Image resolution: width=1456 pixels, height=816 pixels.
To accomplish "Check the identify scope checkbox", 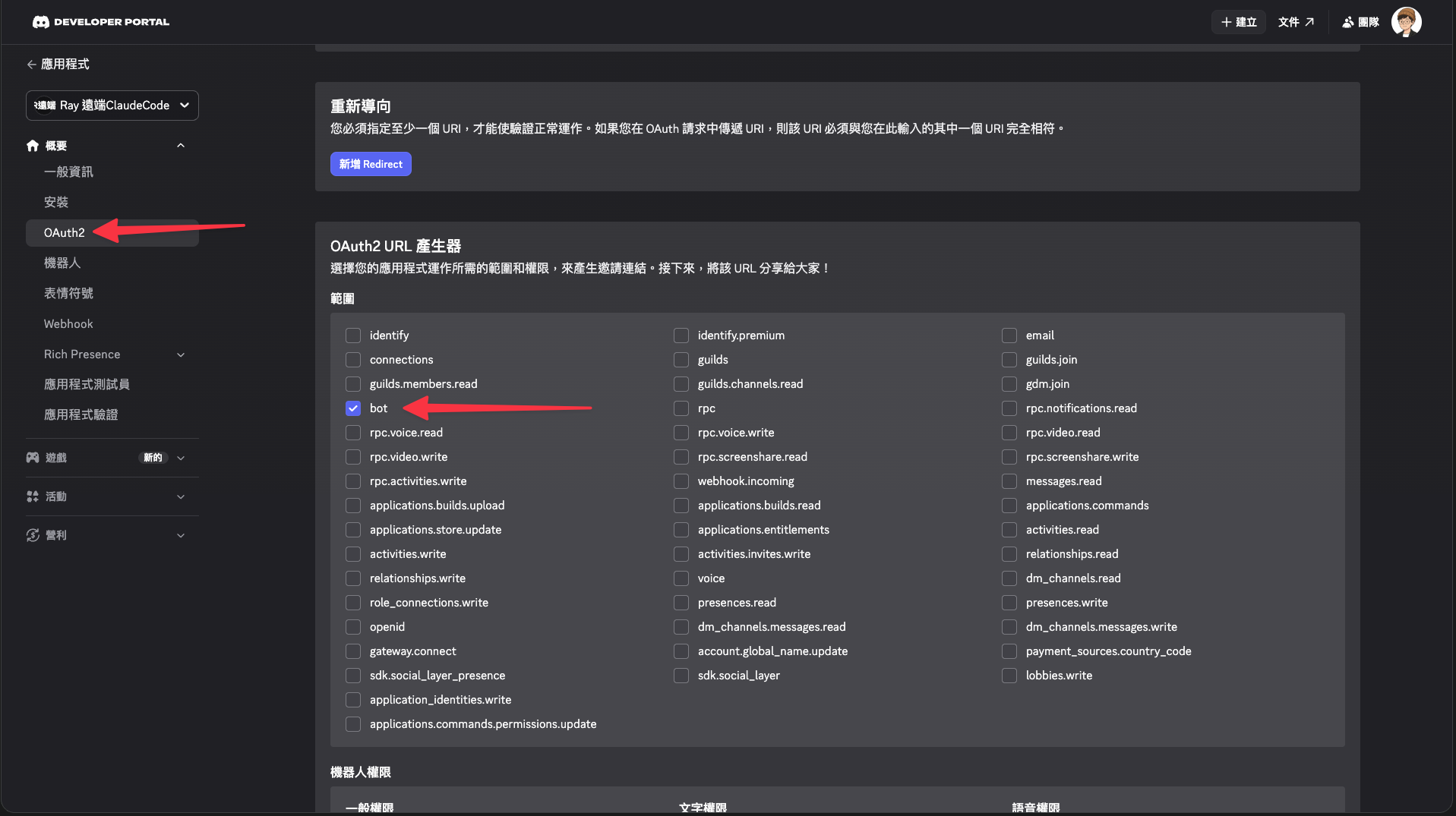I will (353, 336).
